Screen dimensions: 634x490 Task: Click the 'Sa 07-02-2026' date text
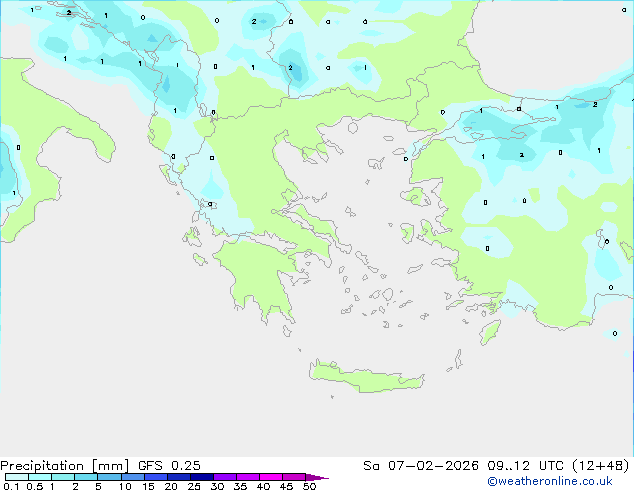point(421,466)
